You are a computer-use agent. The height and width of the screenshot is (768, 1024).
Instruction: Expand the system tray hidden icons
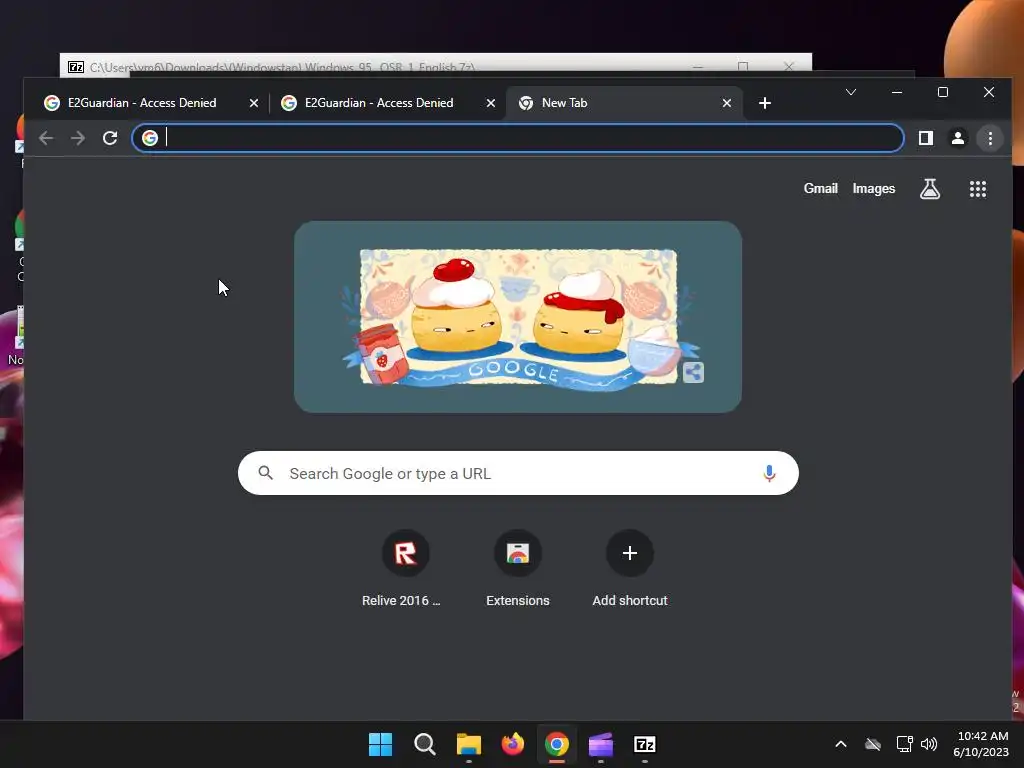click(x=841, y=744)
